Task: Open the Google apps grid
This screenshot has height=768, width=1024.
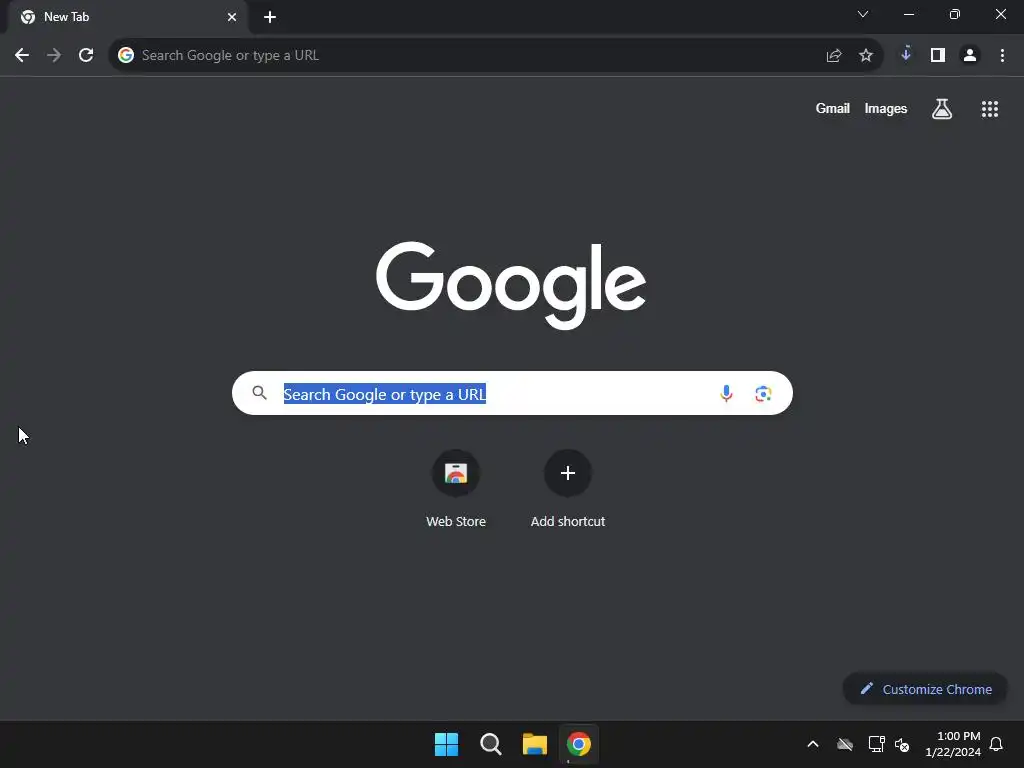Action: [990, 109]
